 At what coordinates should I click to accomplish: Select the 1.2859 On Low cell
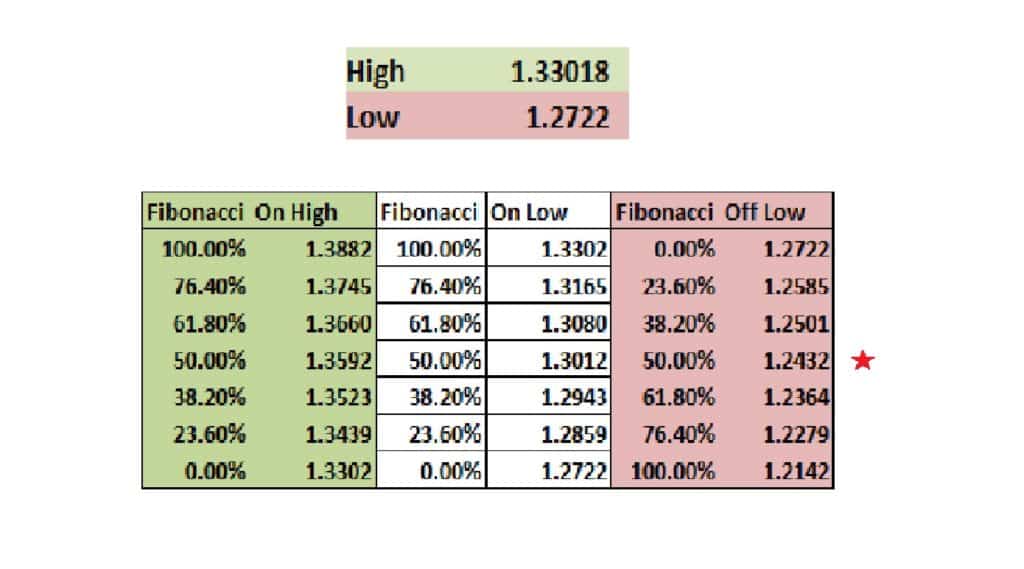(574, 434)
